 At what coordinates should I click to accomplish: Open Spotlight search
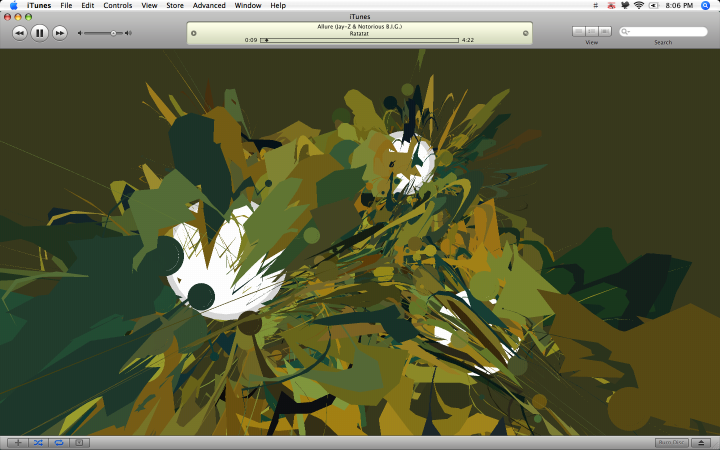pos(706,6)
